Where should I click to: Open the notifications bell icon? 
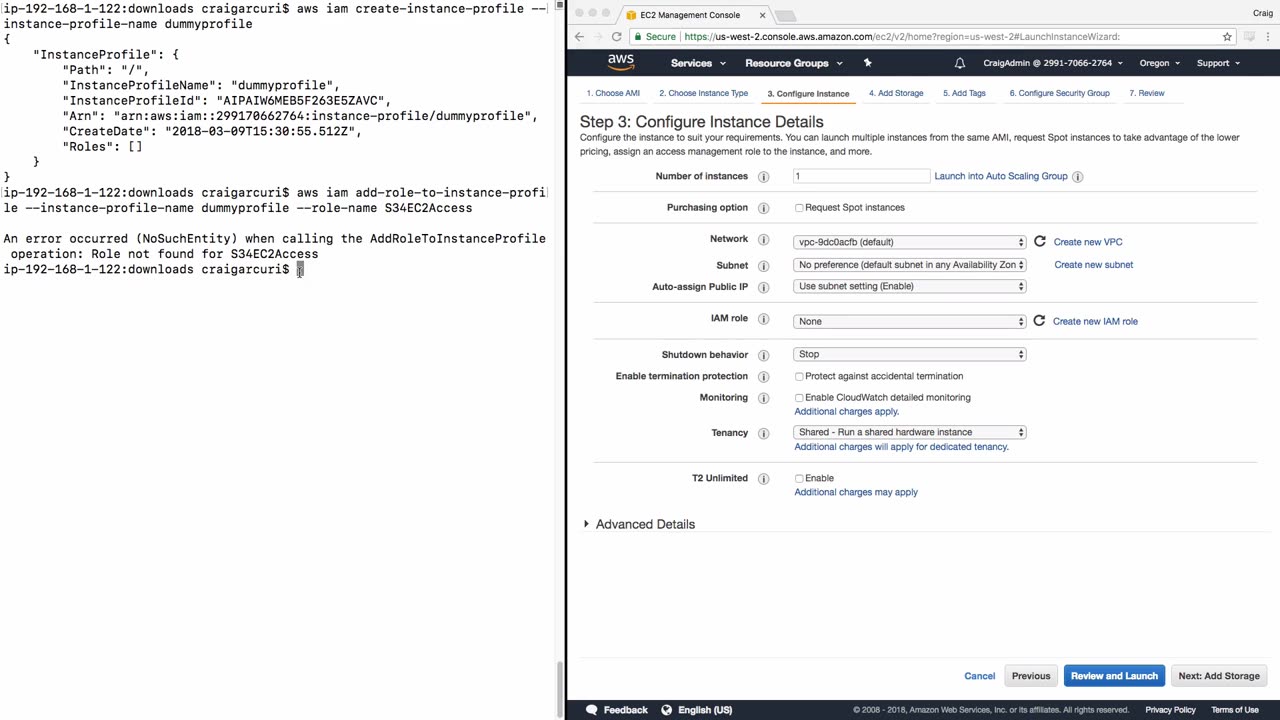pos(960,63)
